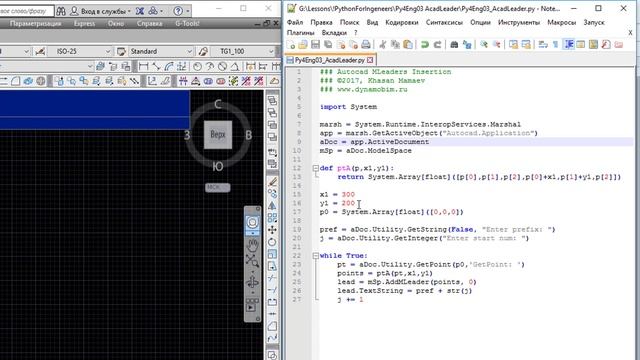Image resolution: width=640 pixels, height=360 pixels.
Task: Collapse the while True code block
Action: [x=316, y=256]
